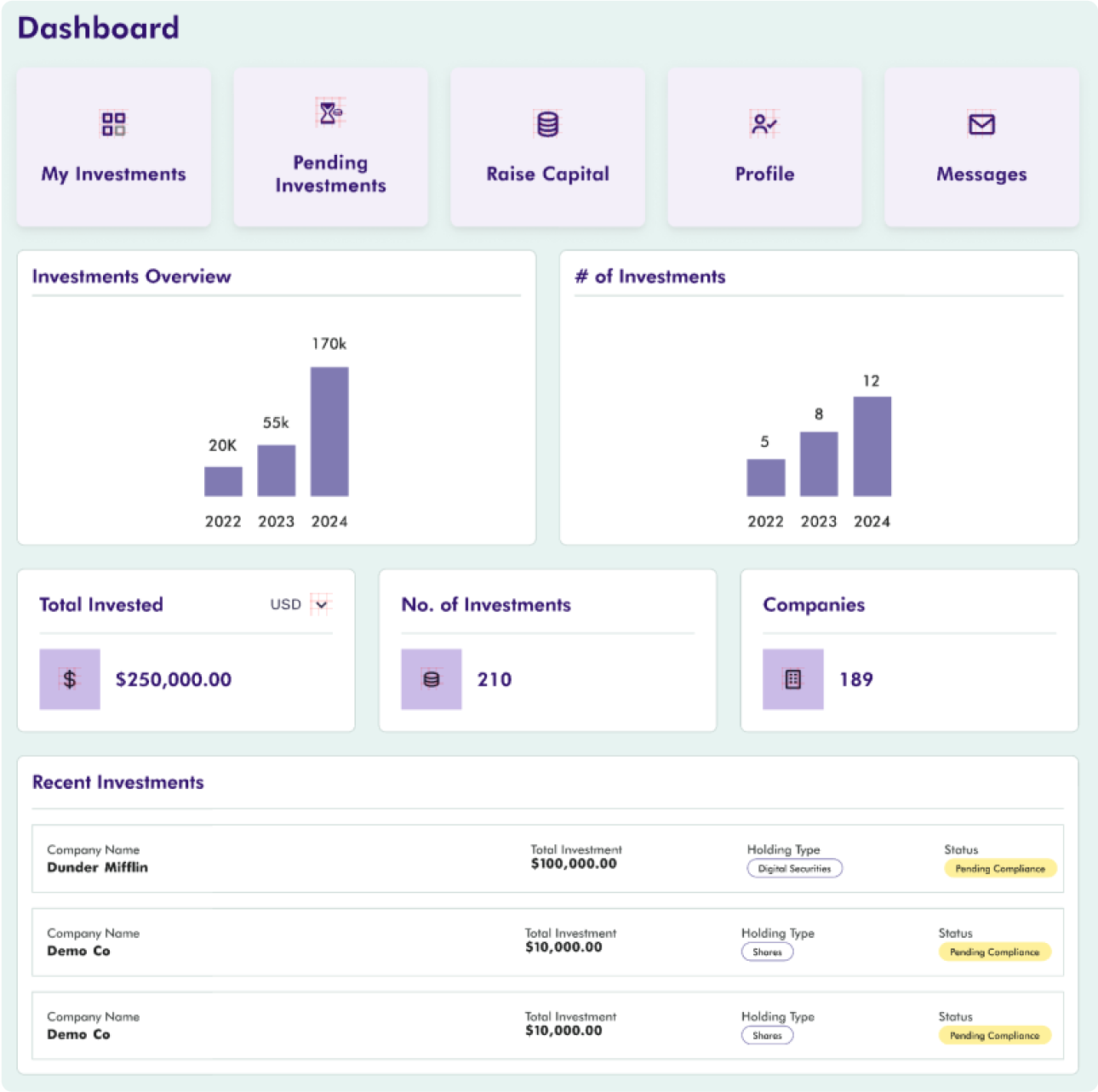Click the dollar icon on Total Invested card
Image resolution: width=1098 pixels, height=1092 pixels.
coord(69,679)
